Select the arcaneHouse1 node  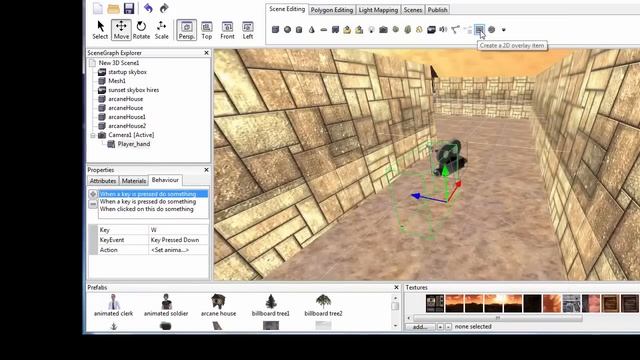click(127, 117)
